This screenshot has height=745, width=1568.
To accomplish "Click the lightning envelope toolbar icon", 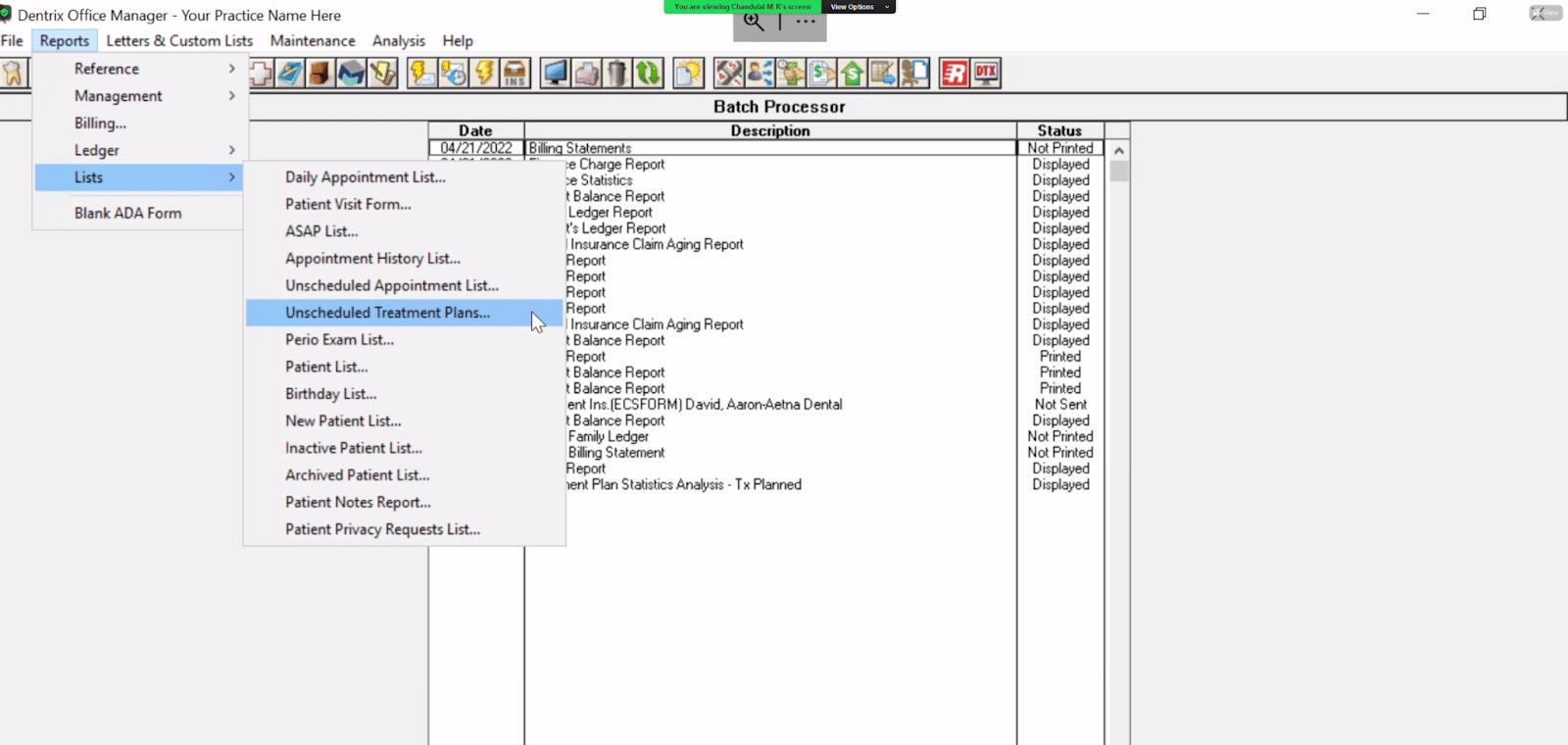I will tap(422, 74).
